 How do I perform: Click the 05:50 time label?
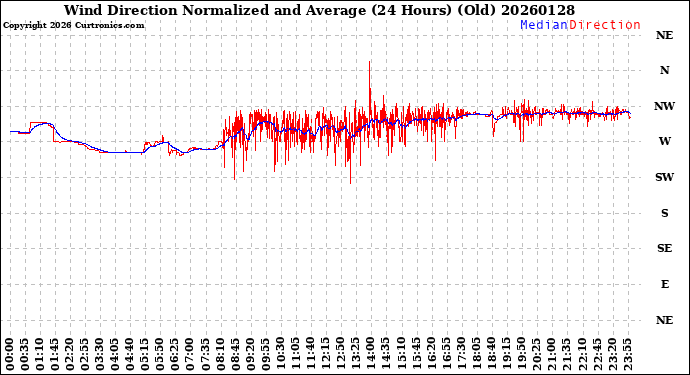click(161, 354)
